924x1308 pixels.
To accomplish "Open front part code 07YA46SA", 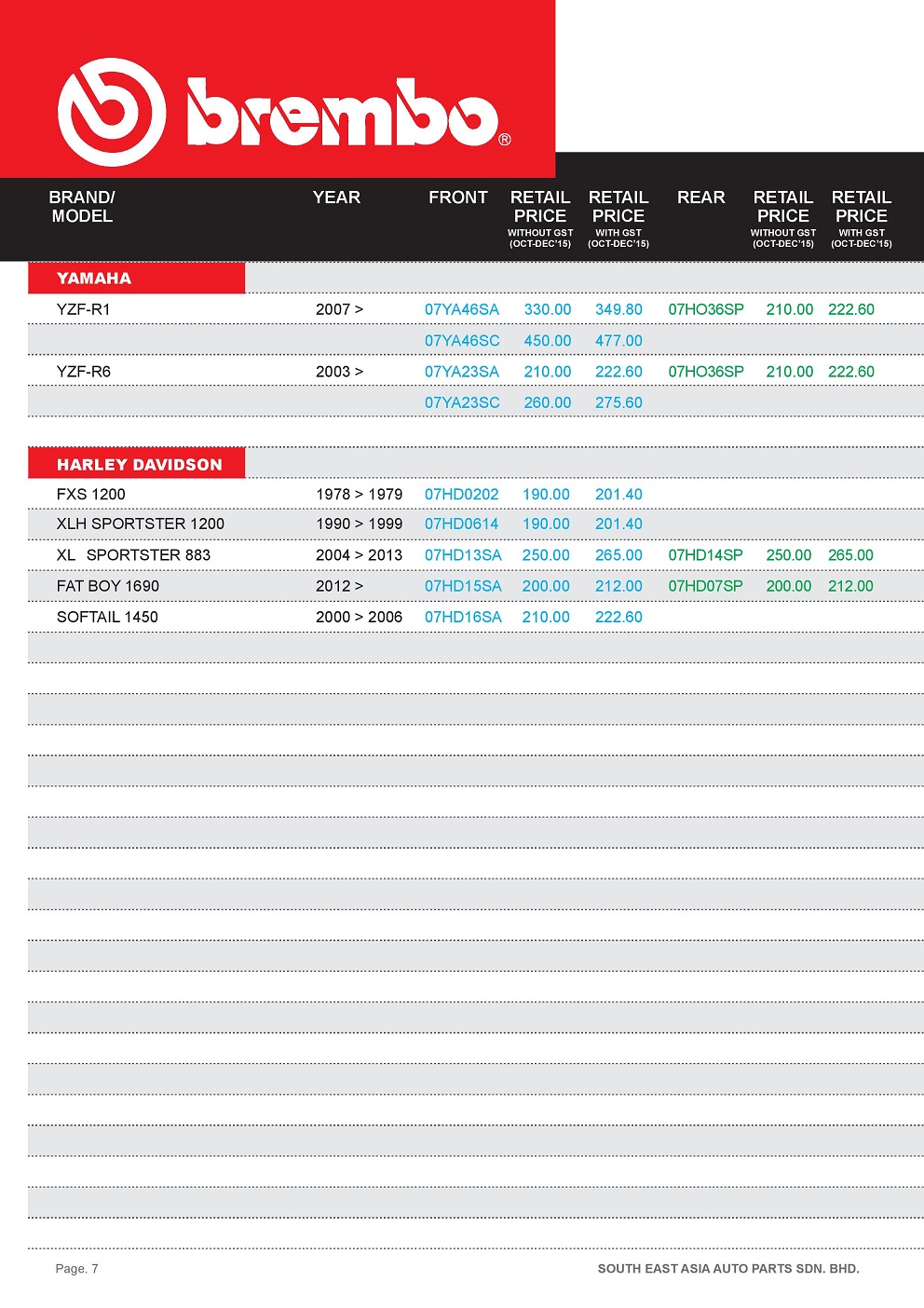I will click(x=462, y=309).
